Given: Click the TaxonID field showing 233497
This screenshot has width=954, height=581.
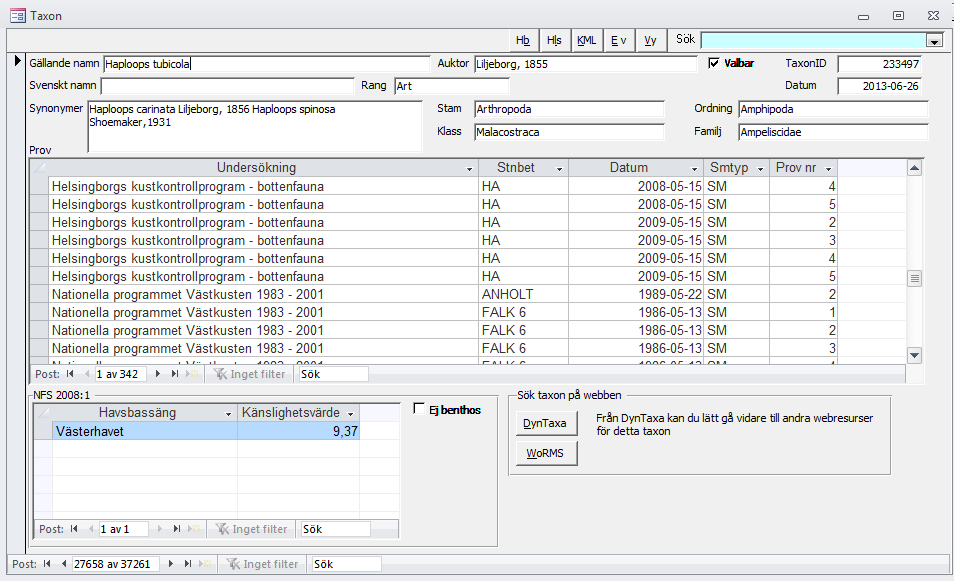Looking at the screenshot, I should coord(880,64).
